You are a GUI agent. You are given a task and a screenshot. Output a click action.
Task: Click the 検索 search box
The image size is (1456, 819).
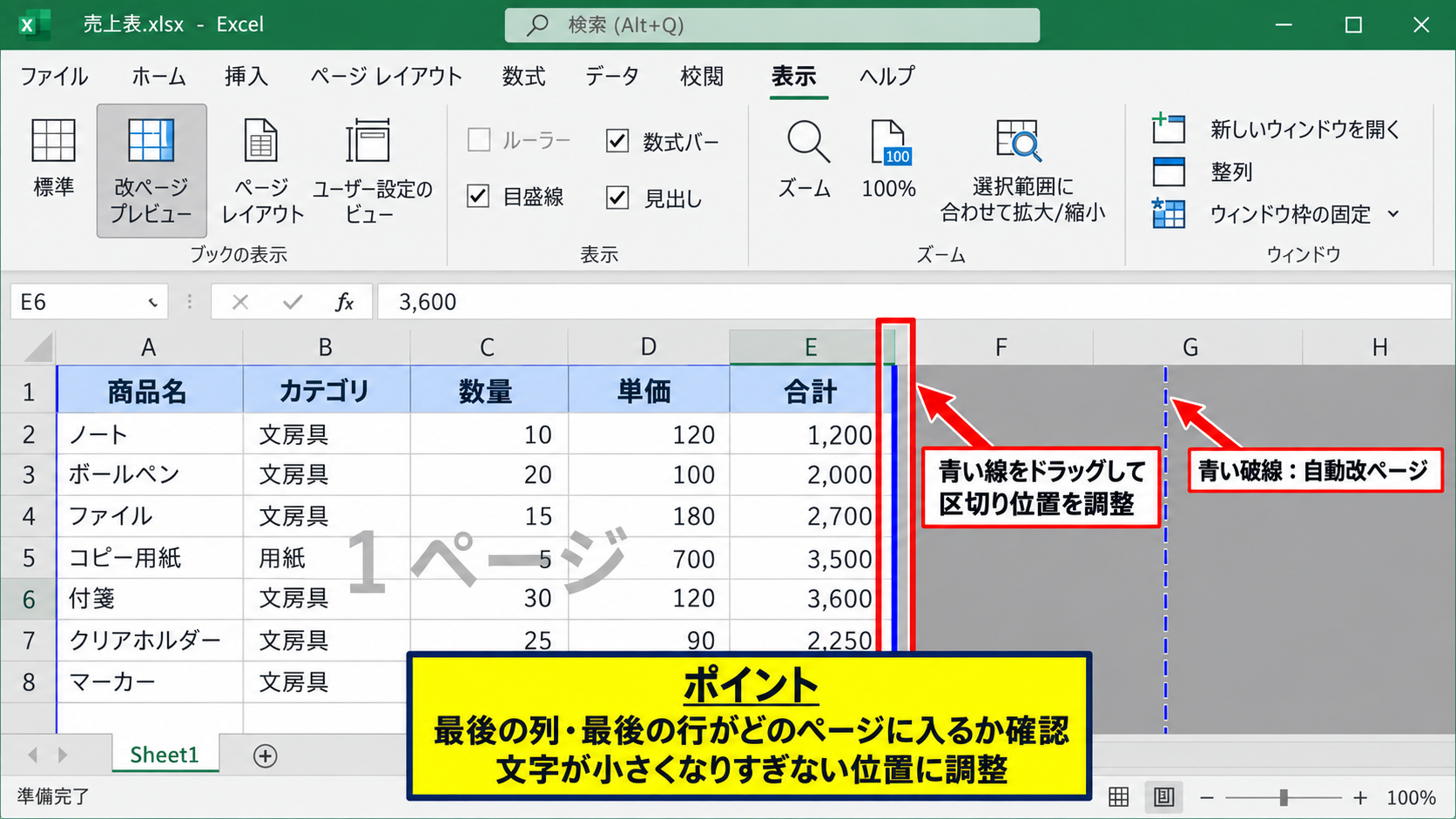(x=772, y=25)
